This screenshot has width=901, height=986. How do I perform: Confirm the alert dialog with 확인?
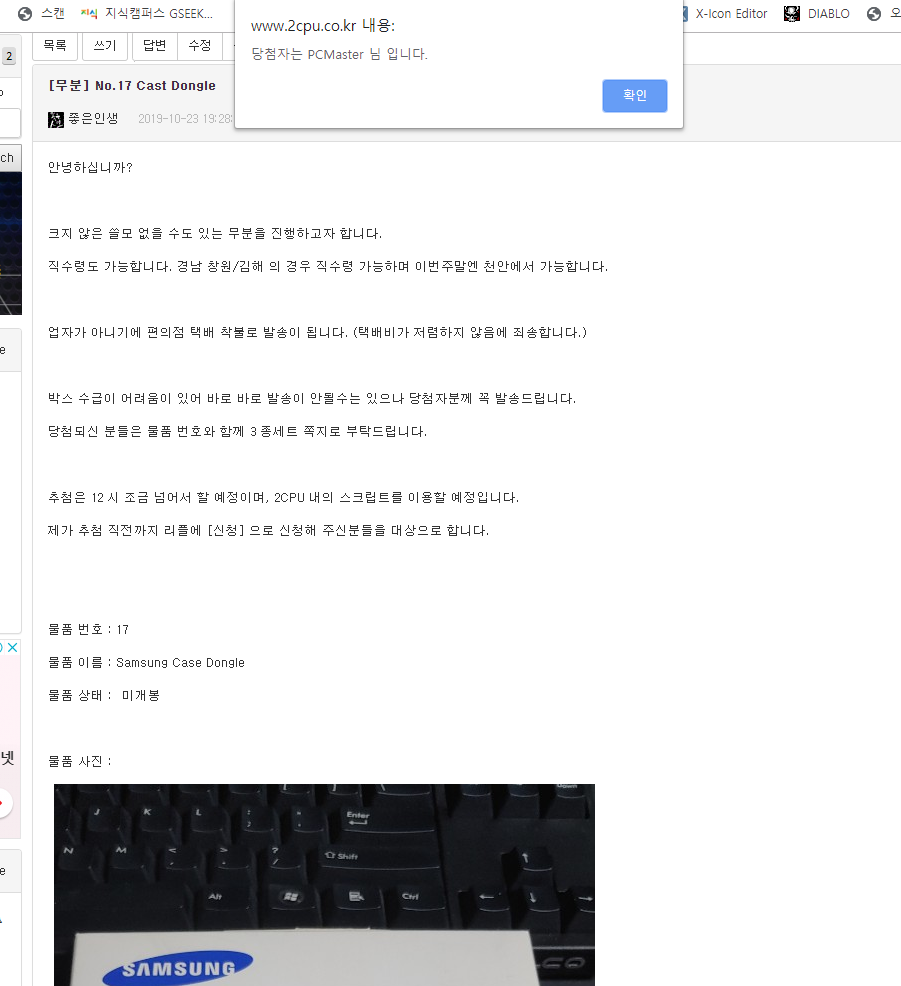tap(634, 96)
